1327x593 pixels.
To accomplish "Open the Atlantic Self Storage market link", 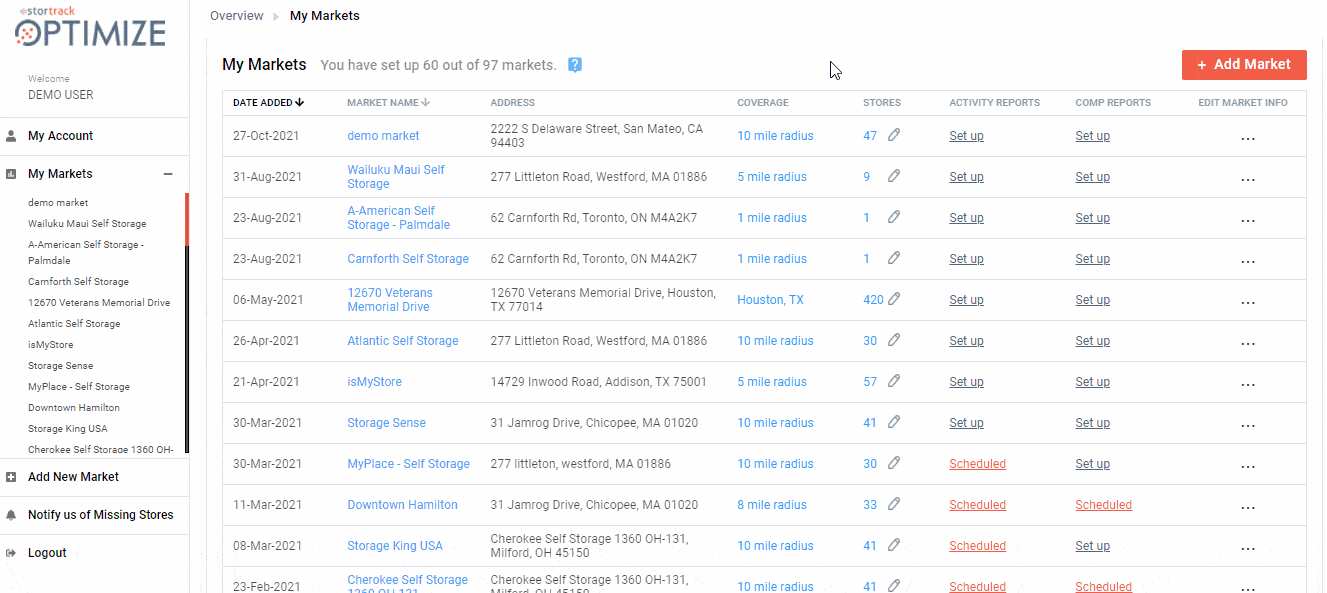I will [x=403, y=341].
